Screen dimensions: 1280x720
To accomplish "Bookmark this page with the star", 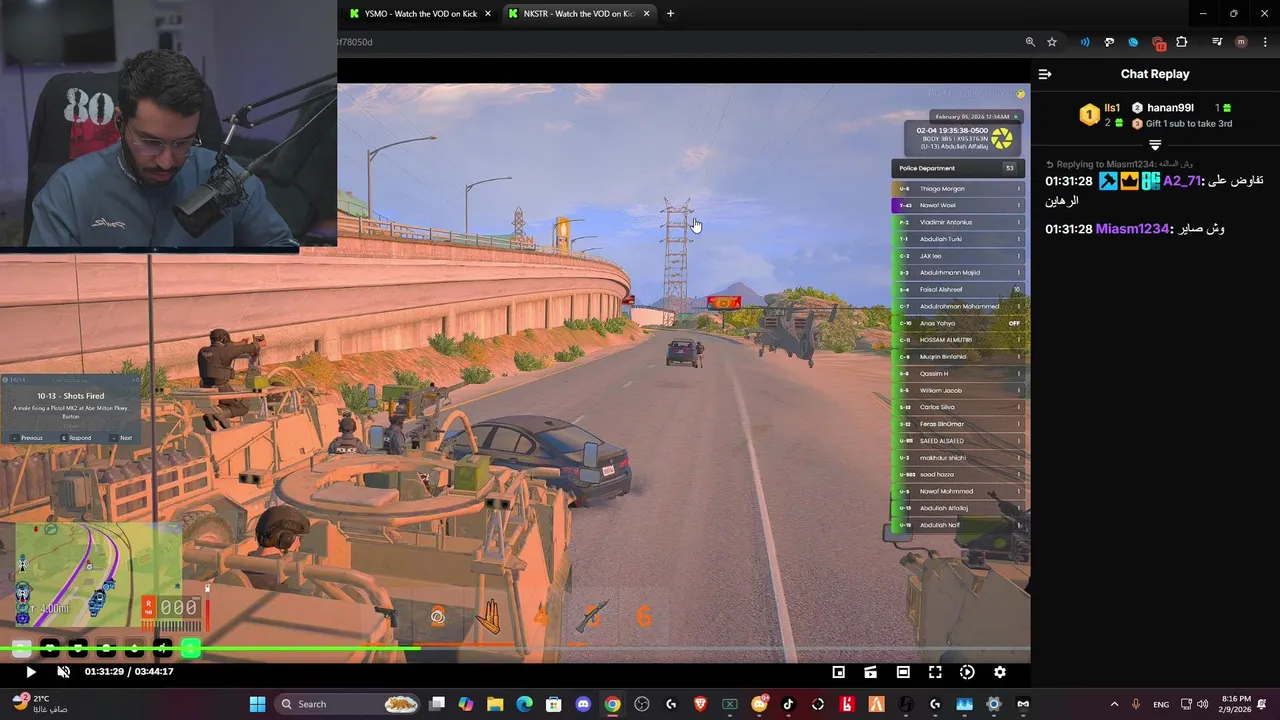I will (1052, 42).
